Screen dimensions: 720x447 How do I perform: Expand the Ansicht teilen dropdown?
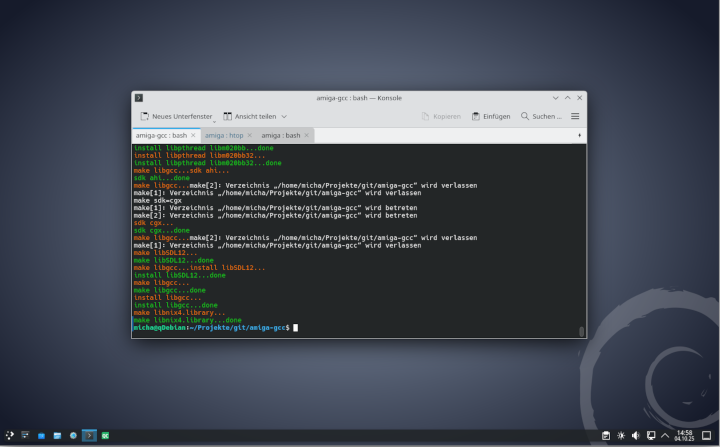click(284, 116)
